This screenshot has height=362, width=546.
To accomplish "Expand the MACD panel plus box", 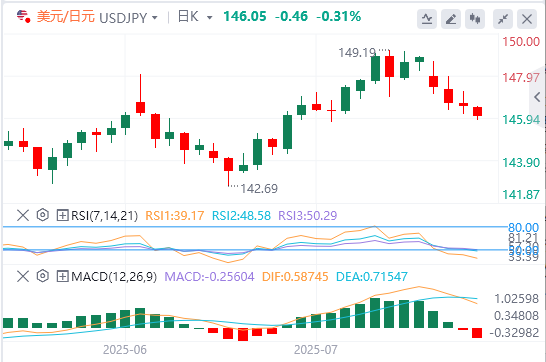I will 62,277.
